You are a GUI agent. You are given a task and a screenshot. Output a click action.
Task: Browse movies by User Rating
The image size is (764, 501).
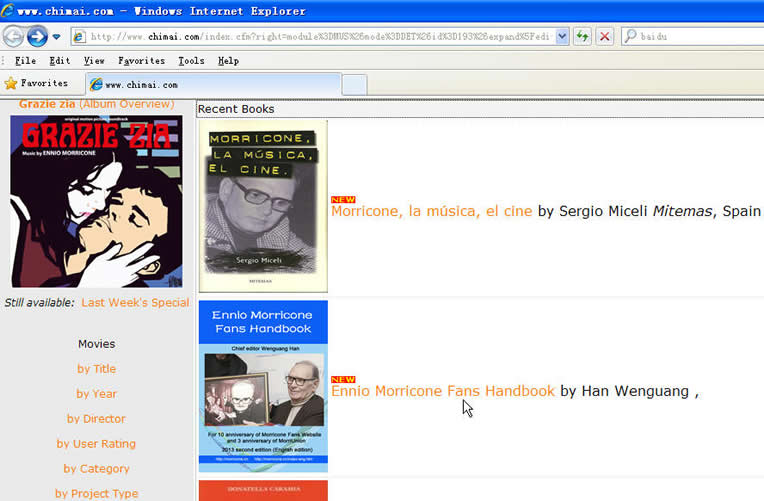coord(96,444)
